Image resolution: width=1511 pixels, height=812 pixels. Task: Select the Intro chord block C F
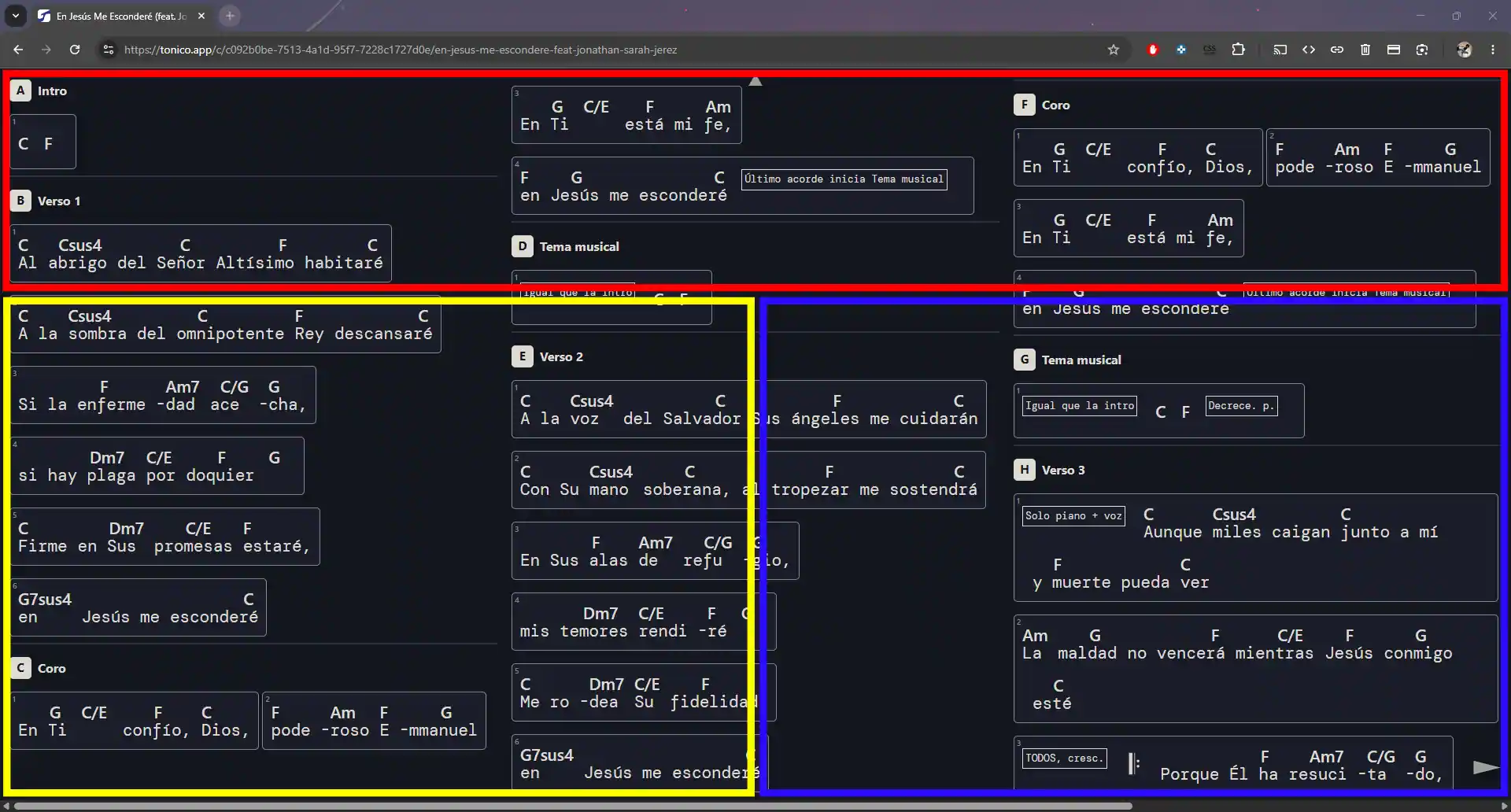pyautogui.click(x=43, y=142)
